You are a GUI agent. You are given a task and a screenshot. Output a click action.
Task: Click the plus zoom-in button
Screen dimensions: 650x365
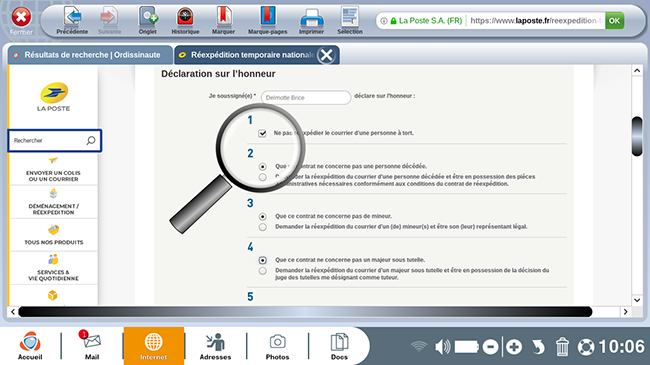pos(514,347)
